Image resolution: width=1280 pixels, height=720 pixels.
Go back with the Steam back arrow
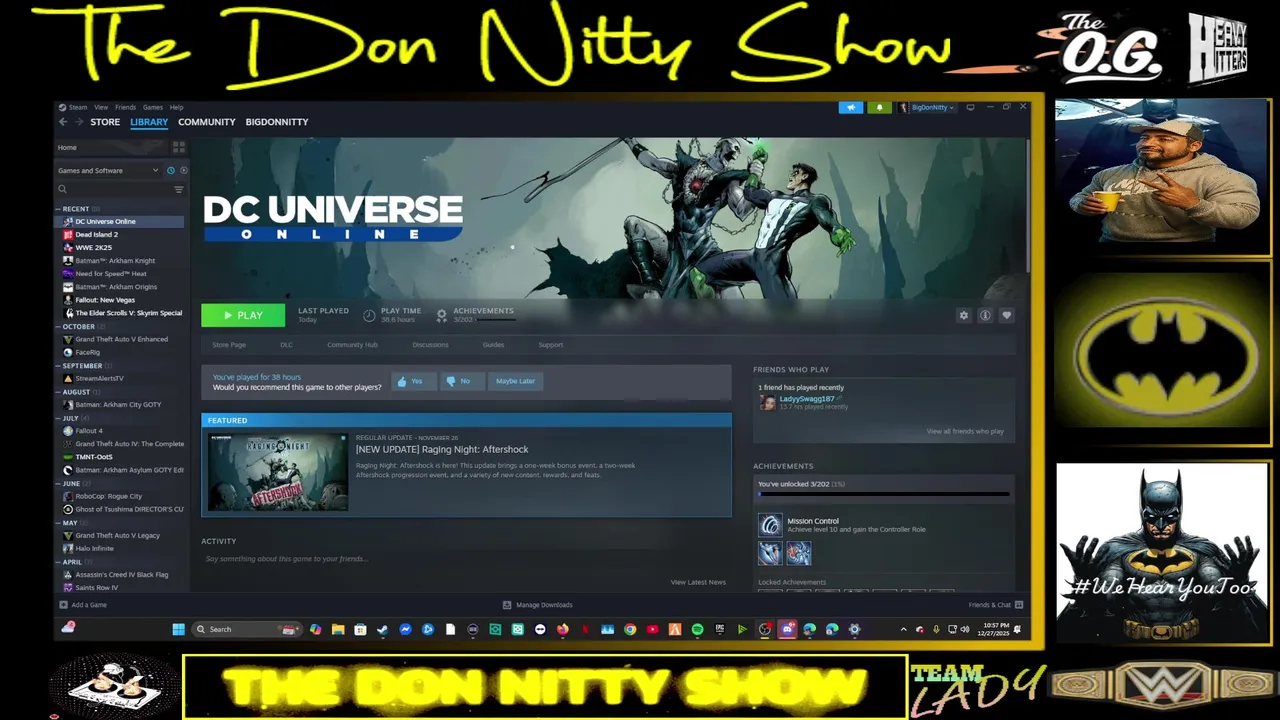pos(63,122)
